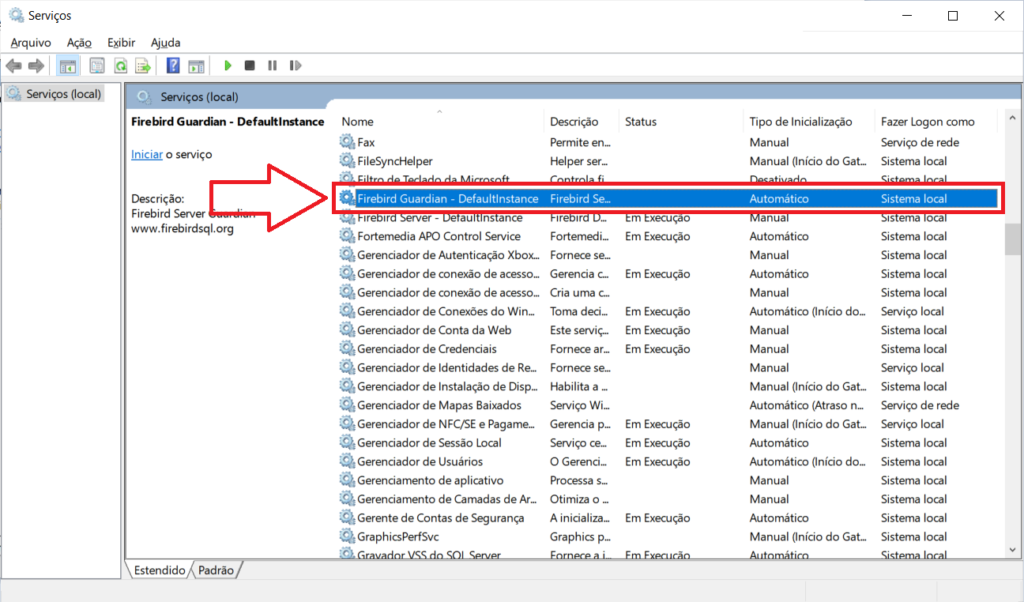The width and height of the screenshot is (1024, 602).
Task: Click the Export List toolbar icon
Action: click(x=143, y=66)
